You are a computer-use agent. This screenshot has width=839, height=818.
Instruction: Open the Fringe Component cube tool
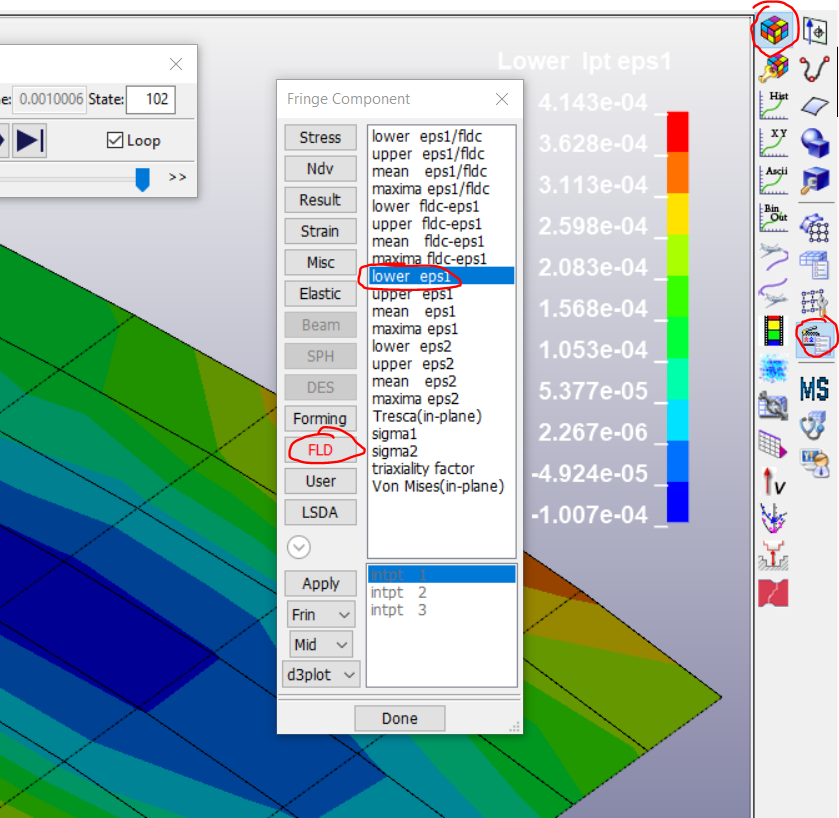click(x=774, y=30)
